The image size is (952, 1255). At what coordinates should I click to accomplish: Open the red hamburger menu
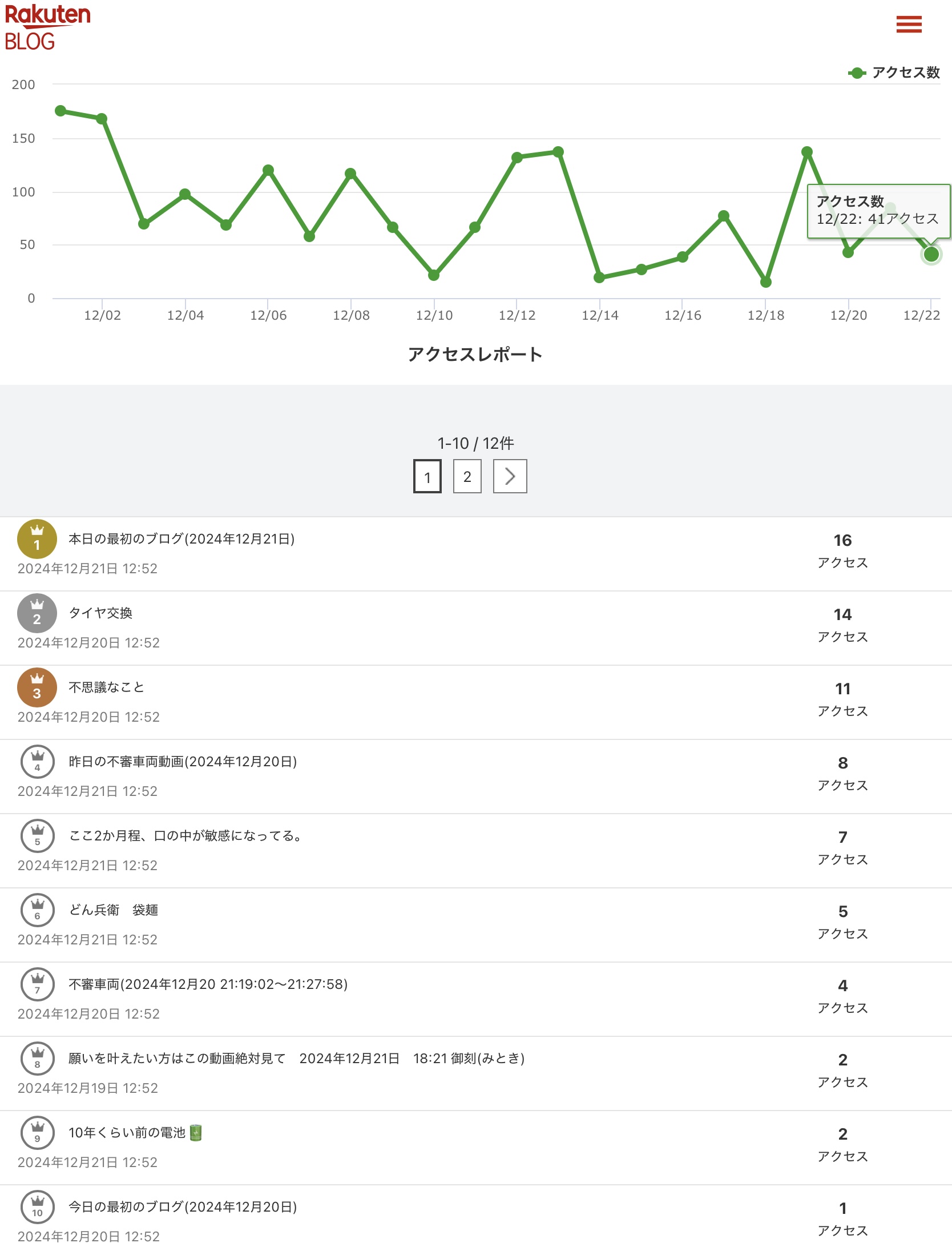pos(909,25)
